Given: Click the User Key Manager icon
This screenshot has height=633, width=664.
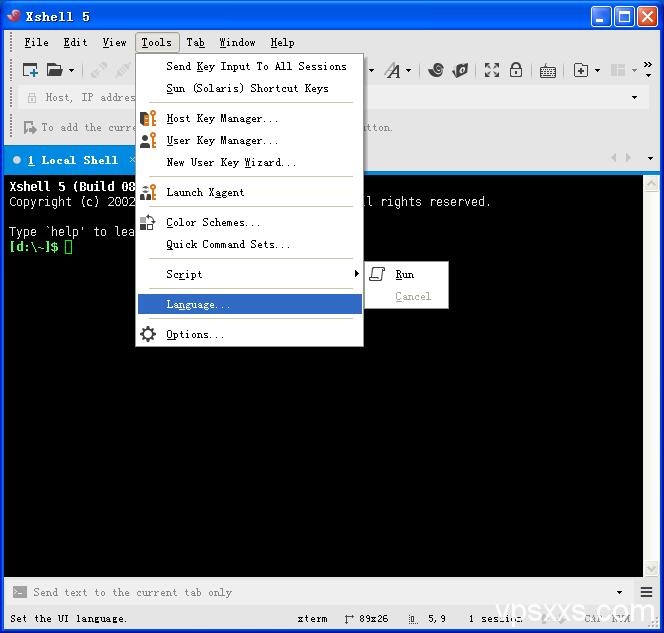Looking at the screenshot, I should point(148,140).
